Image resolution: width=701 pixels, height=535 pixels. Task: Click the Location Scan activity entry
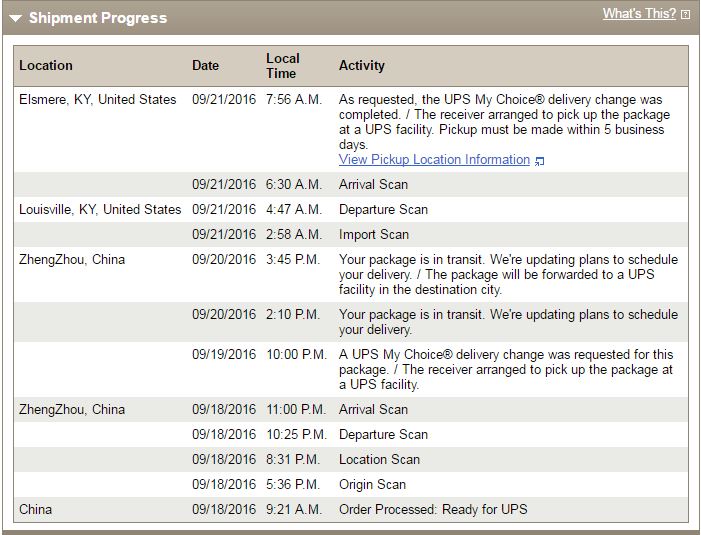point(379,459)
